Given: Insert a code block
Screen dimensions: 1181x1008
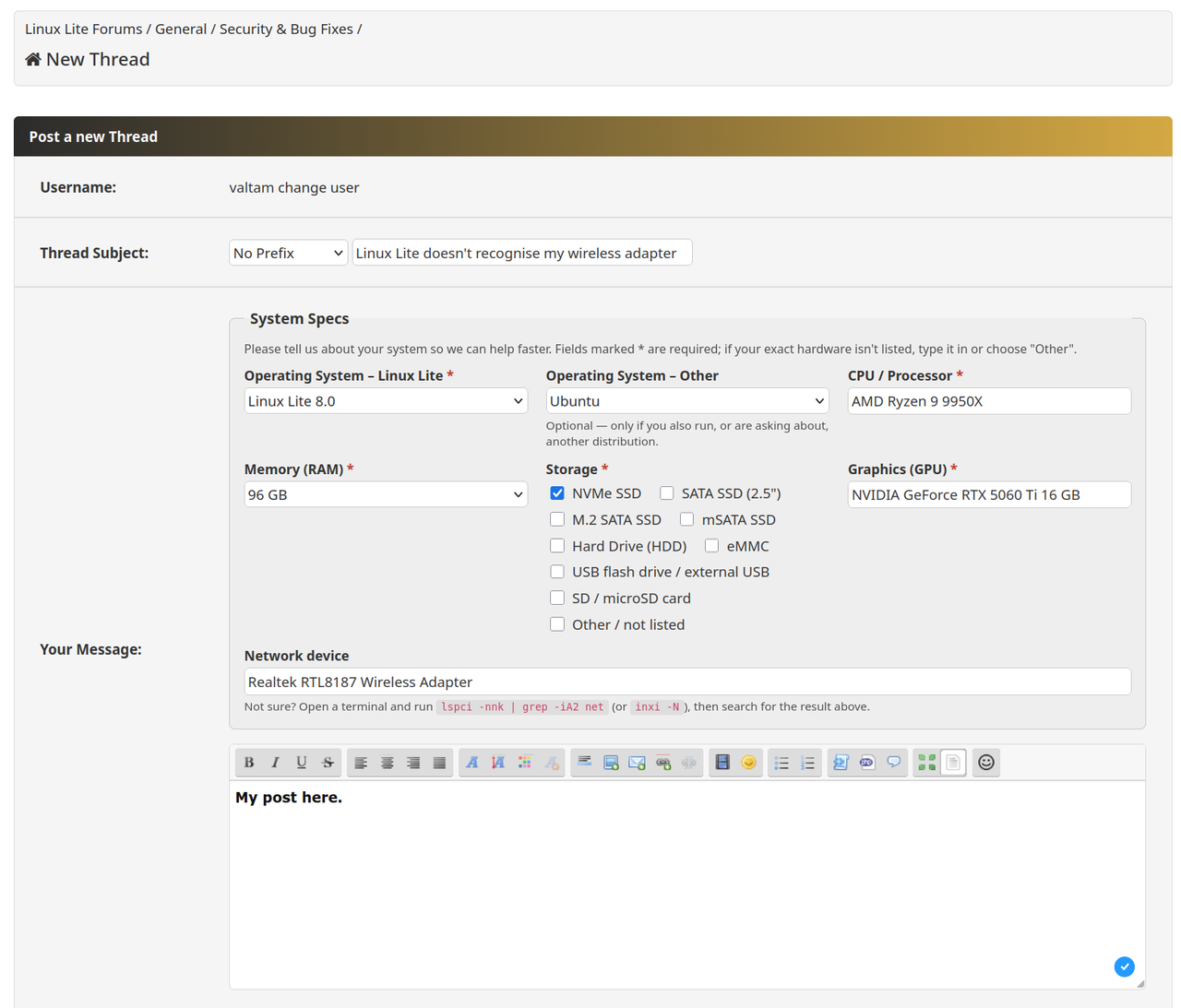Looking at the screenshot, I should coord(841,763).
